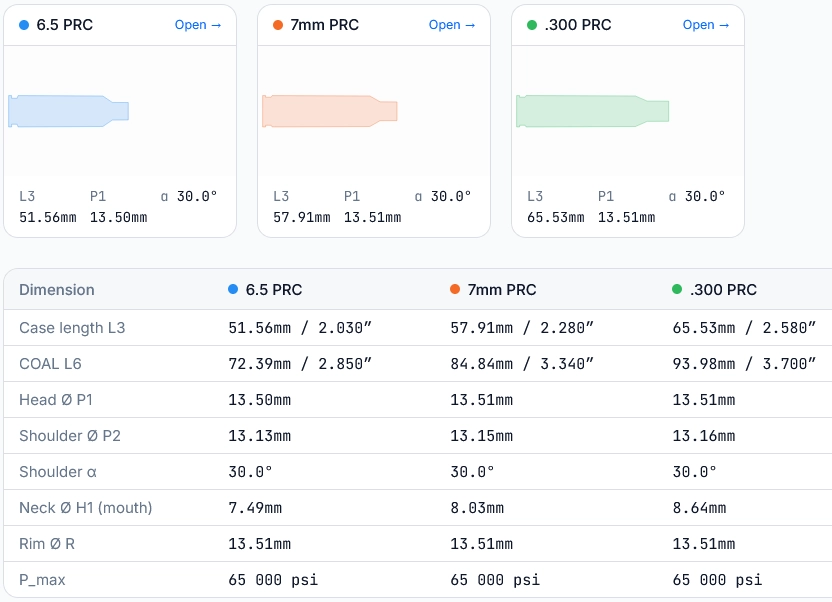Click the 7.49mm neck diameter cell
The height and width of the screenshot is (602, 832).
[x=255, y=508]
